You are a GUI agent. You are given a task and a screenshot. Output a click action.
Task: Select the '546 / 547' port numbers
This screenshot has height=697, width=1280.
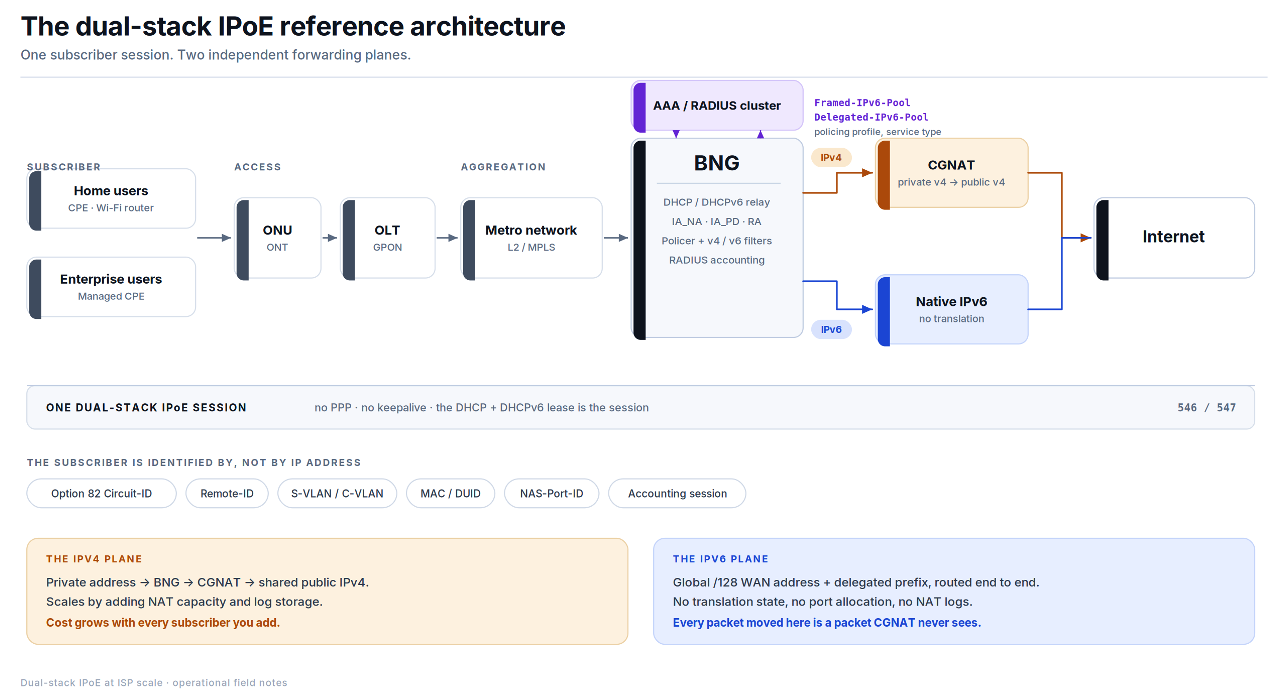(1207, 408)
